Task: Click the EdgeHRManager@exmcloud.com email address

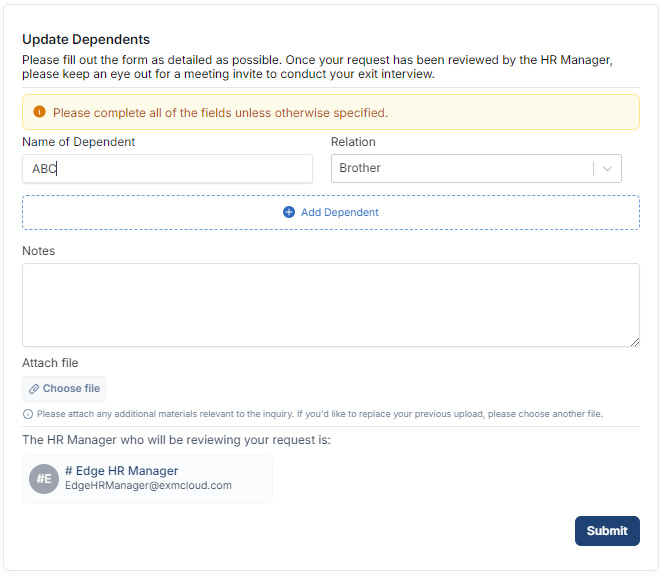Action: coord(148,486)
